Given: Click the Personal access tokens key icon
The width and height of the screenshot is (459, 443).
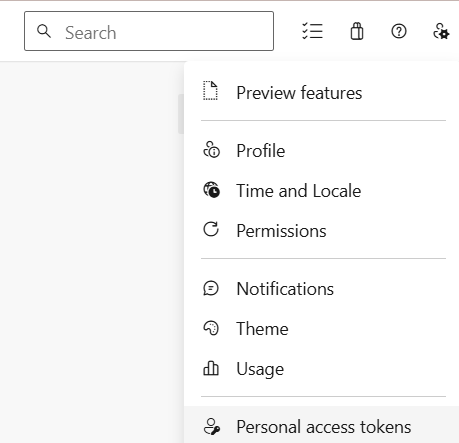Looking at the screenshot, I should (x=212, y=427).
